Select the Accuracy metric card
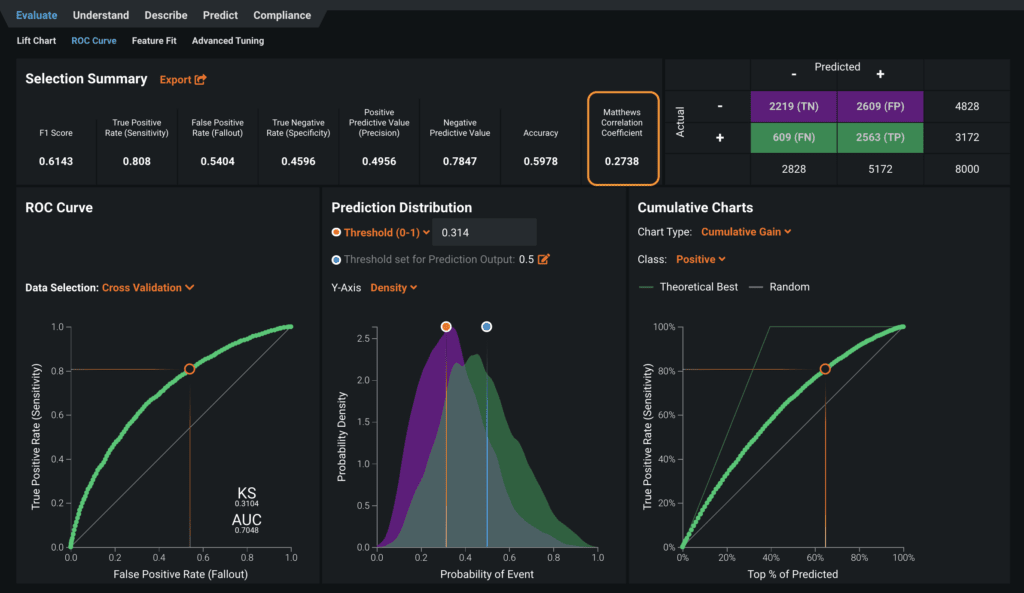 click(541, 146)
